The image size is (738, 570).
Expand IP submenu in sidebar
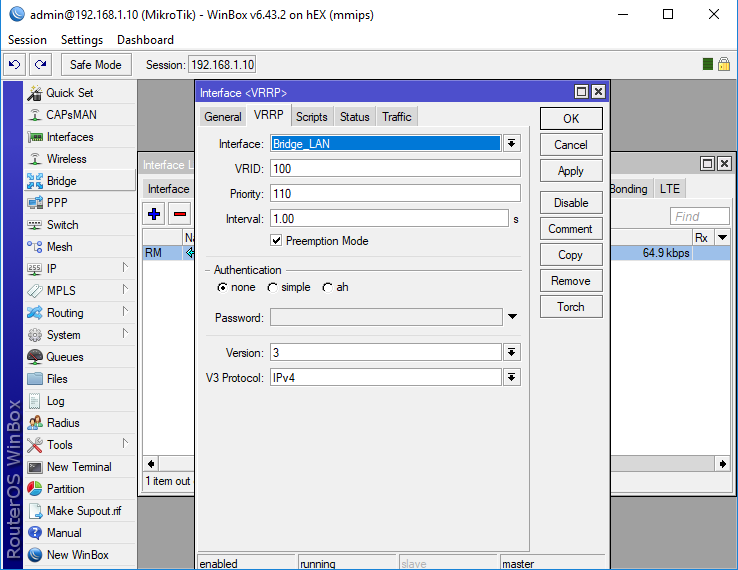pyautogui.click(x=125, y=267)
